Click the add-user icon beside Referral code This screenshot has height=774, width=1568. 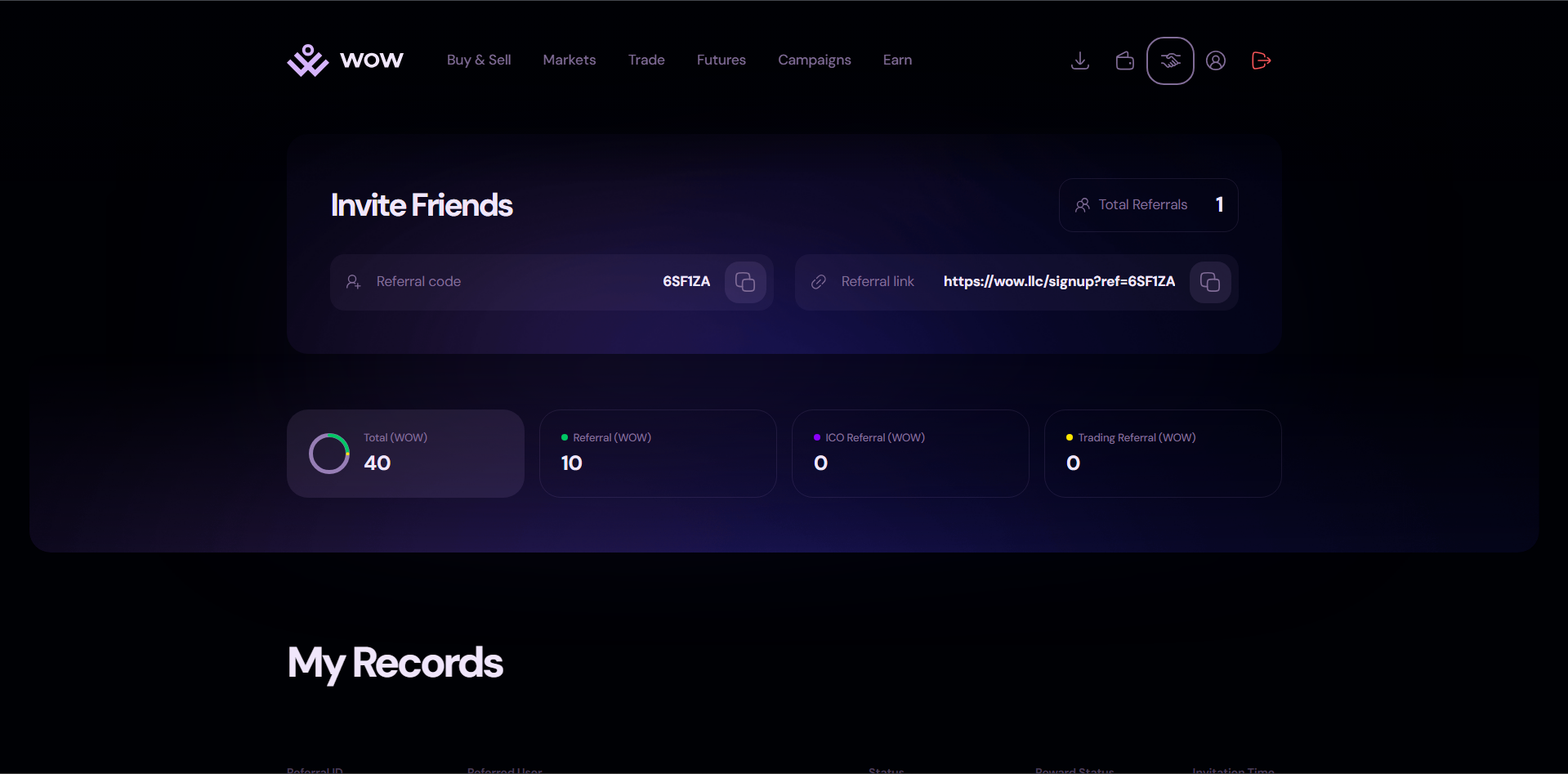(x=354, y=281)
